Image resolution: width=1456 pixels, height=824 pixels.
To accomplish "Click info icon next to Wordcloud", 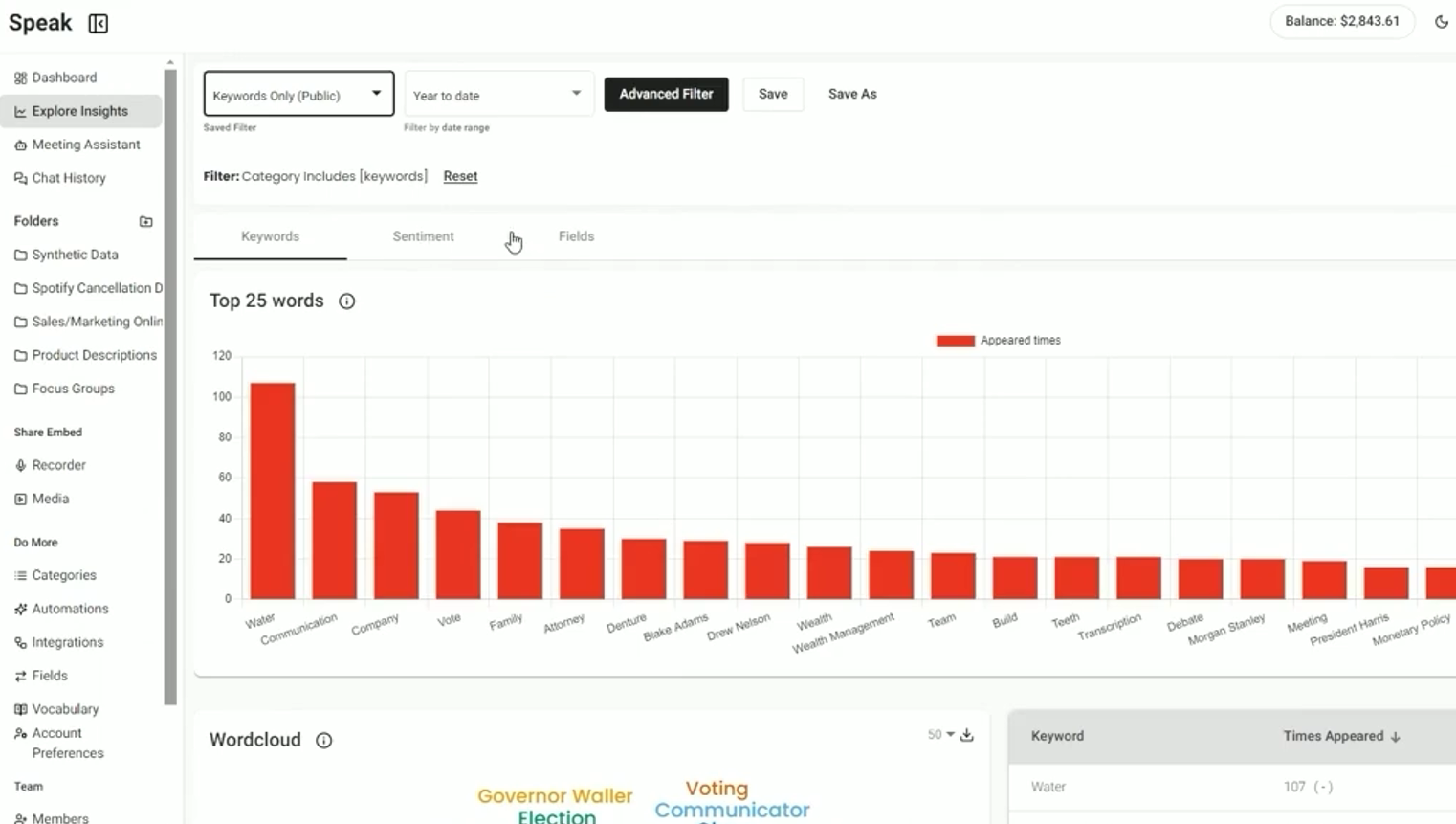I will pyautogui.click(x=323, y=741).
